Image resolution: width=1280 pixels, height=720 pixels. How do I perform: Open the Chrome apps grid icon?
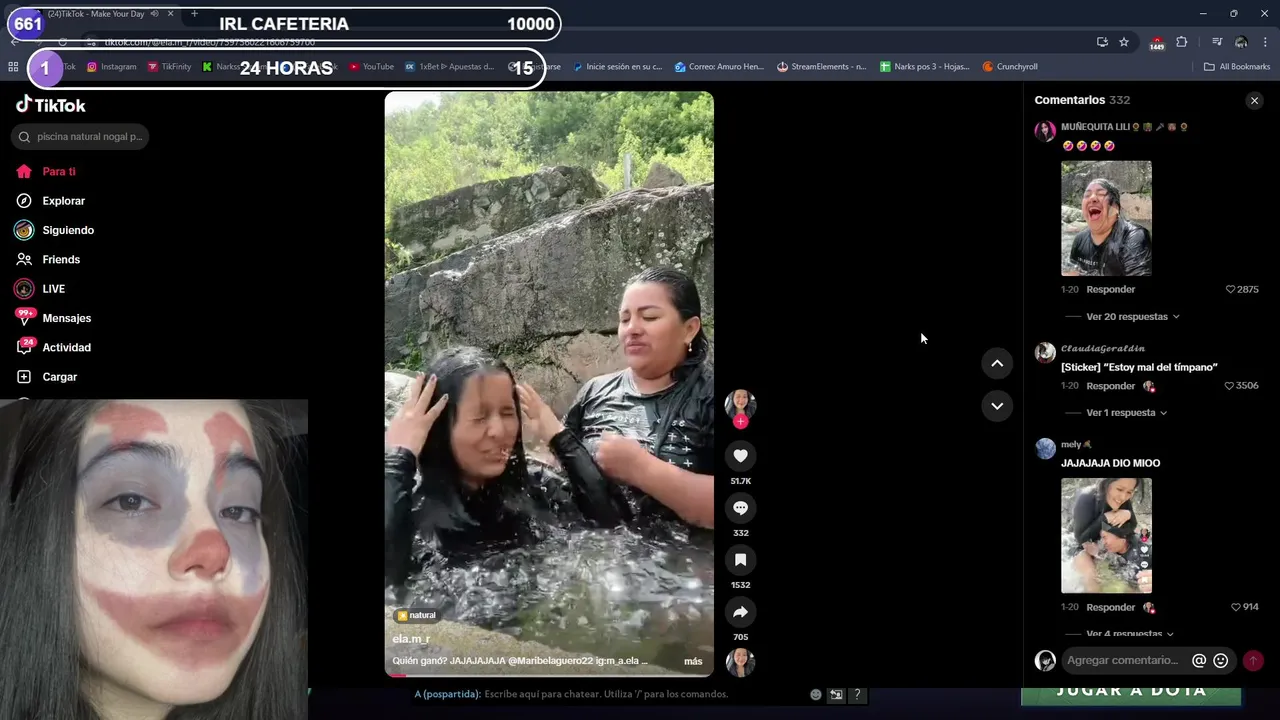click(x=13, y=67)
